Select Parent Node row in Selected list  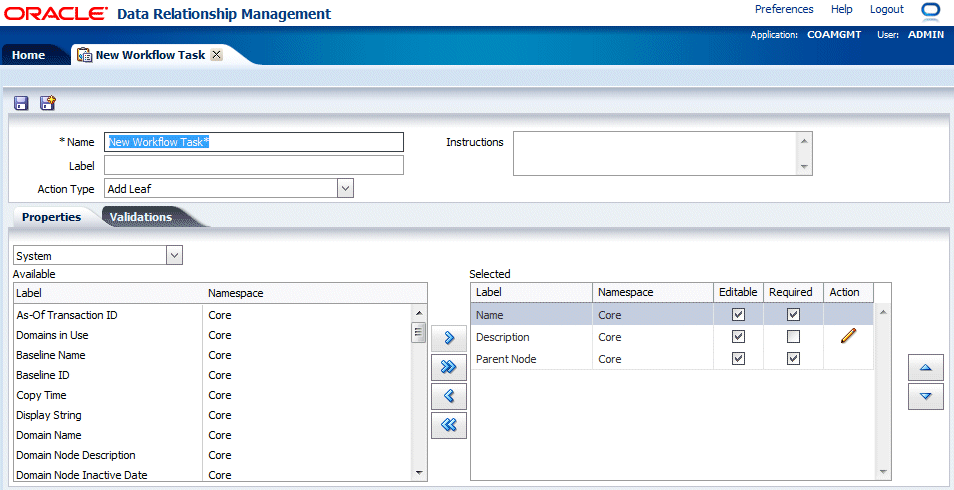coord(672,359)
